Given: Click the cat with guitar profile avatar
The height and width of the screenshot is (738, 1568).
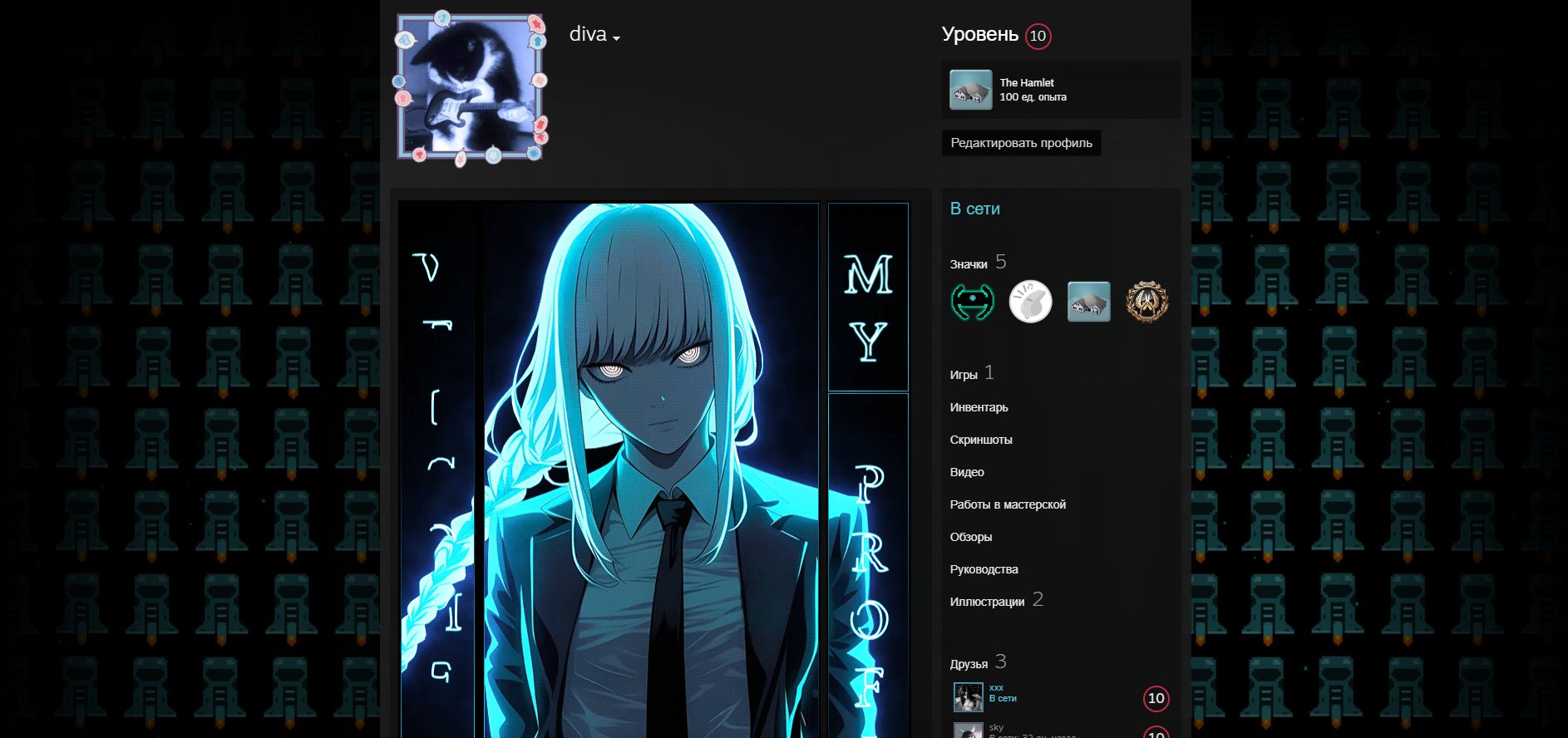Looking at the screenshot, I should click(470, 86).
